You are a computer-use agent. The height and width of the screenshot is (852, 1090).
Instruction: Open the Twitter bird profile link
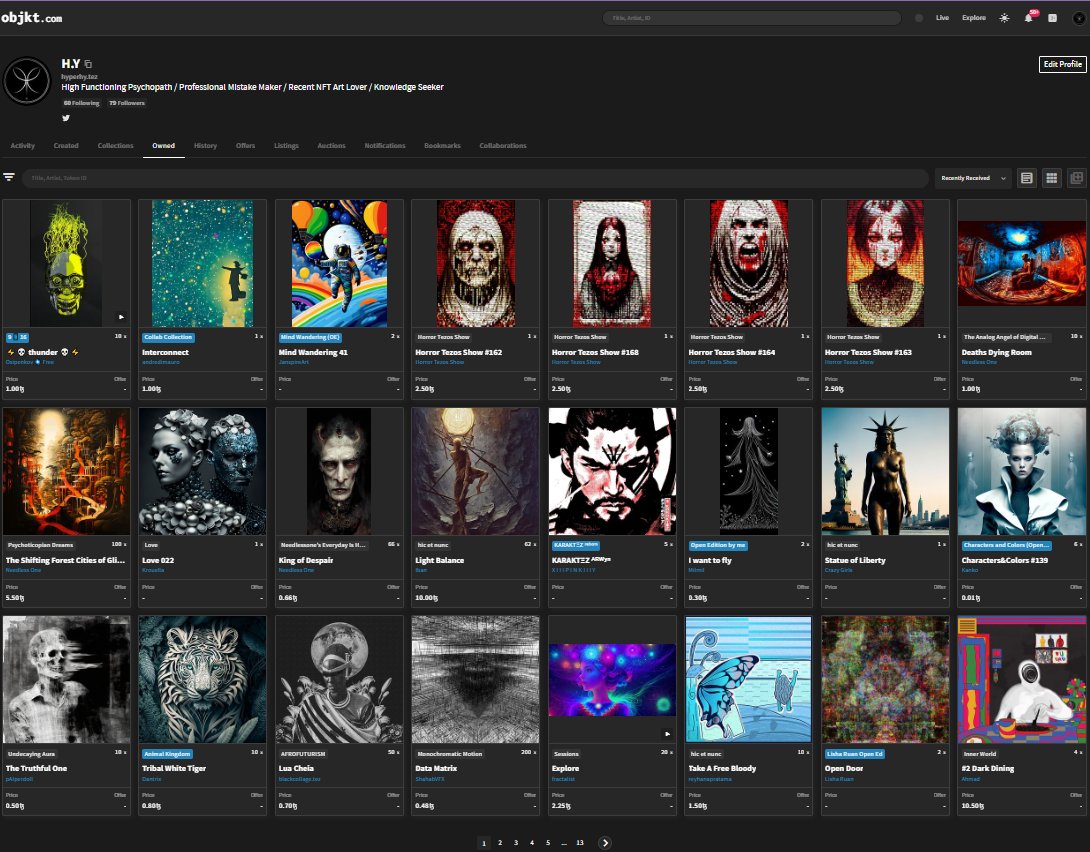pos(66,117)
